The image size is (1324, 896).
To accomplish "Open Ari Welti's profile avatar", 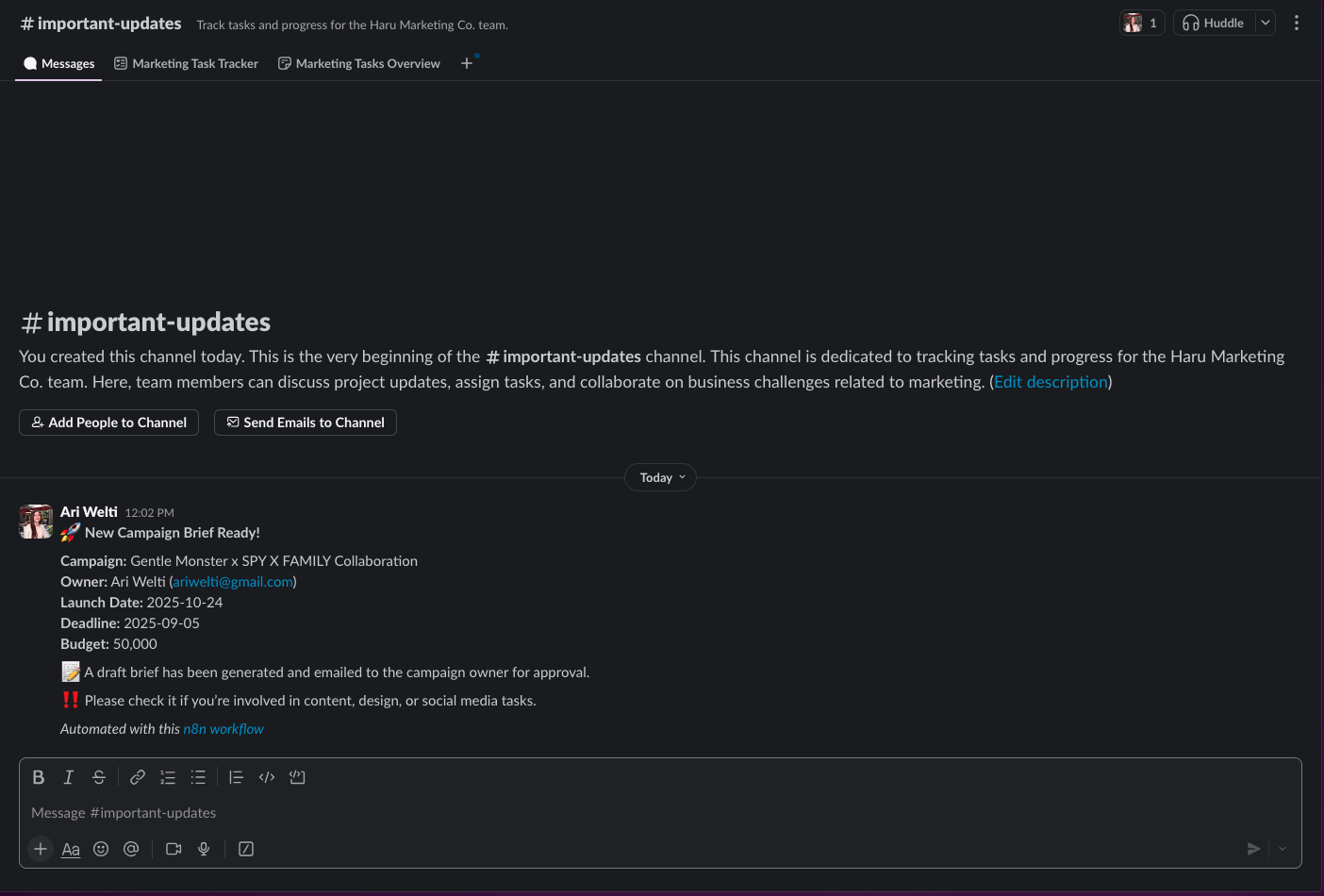I will point(36,522).
